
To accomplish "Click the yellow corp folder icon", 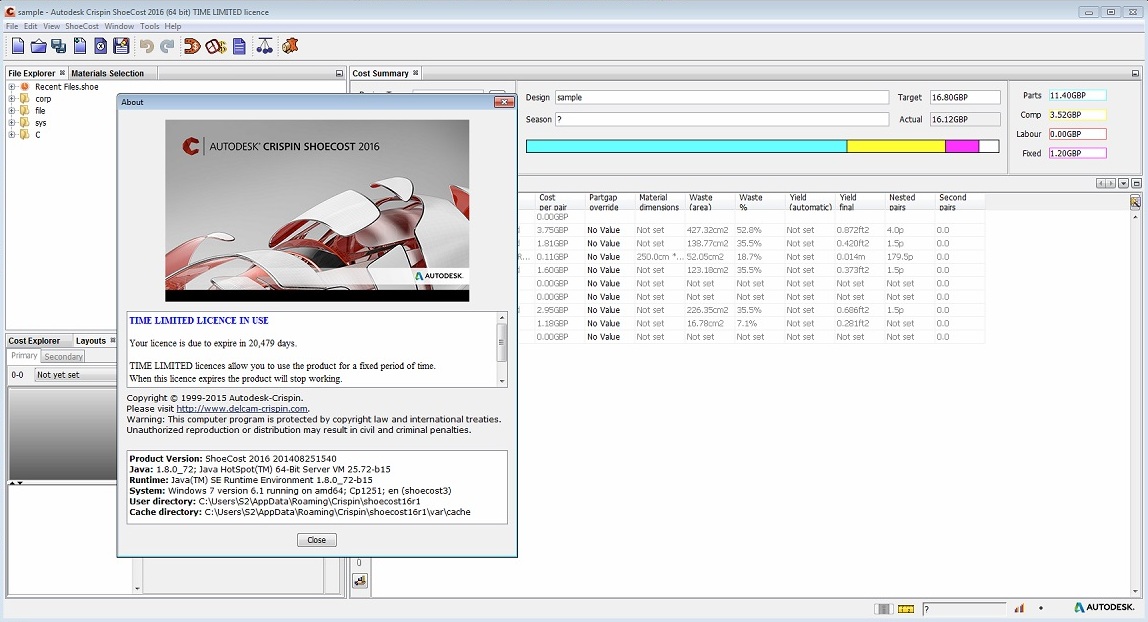I will pos(25,99).
